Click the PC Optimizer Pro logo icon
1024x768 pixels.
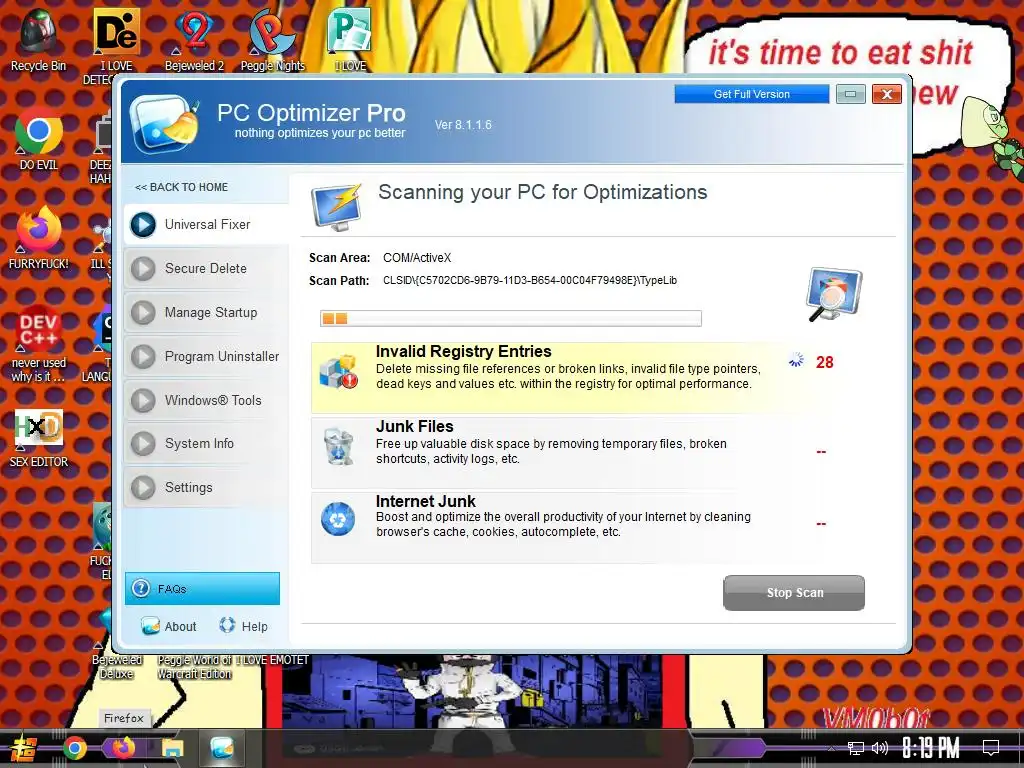pyautogui.click(x=164, y=123)
